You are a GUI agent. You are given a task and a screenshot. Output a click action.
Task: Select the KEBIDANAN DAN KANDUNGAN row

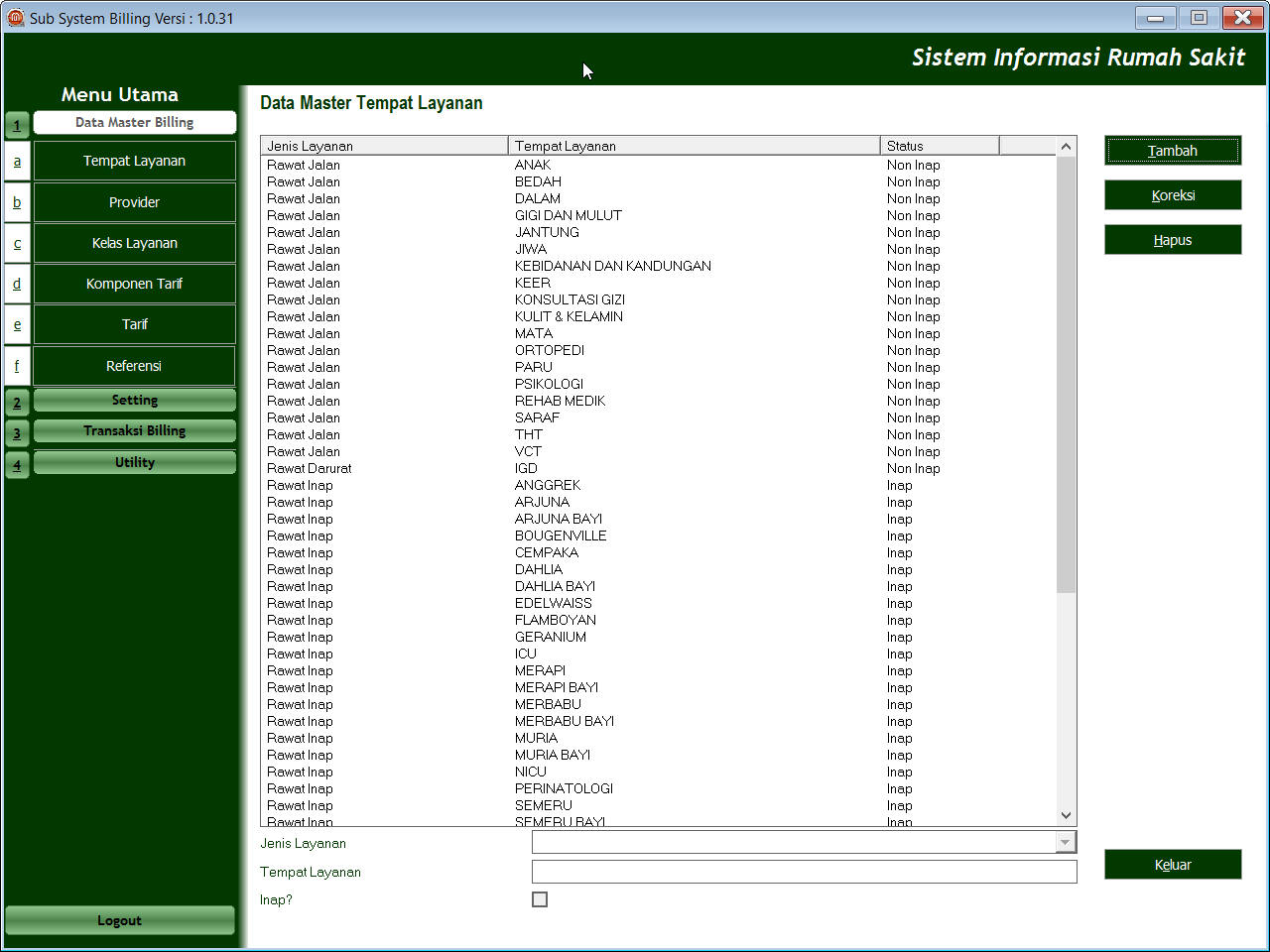pos(659,266)
